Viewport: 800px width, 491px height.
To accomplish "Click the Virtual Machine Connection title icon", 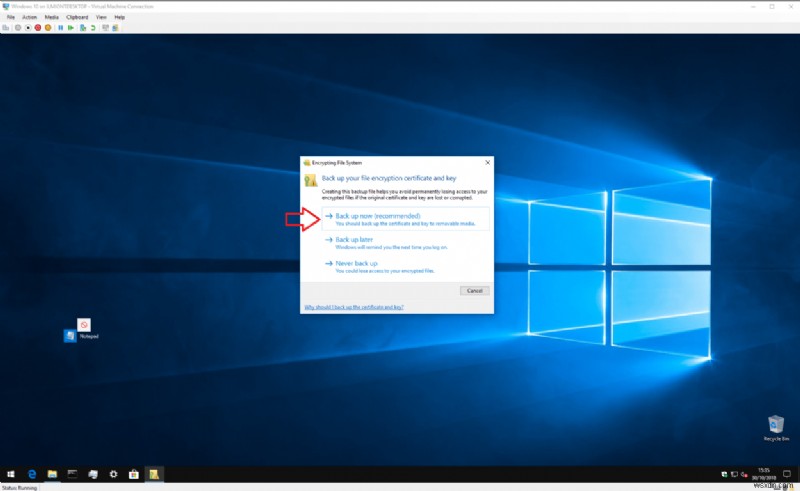I will (x=6, y=6).
